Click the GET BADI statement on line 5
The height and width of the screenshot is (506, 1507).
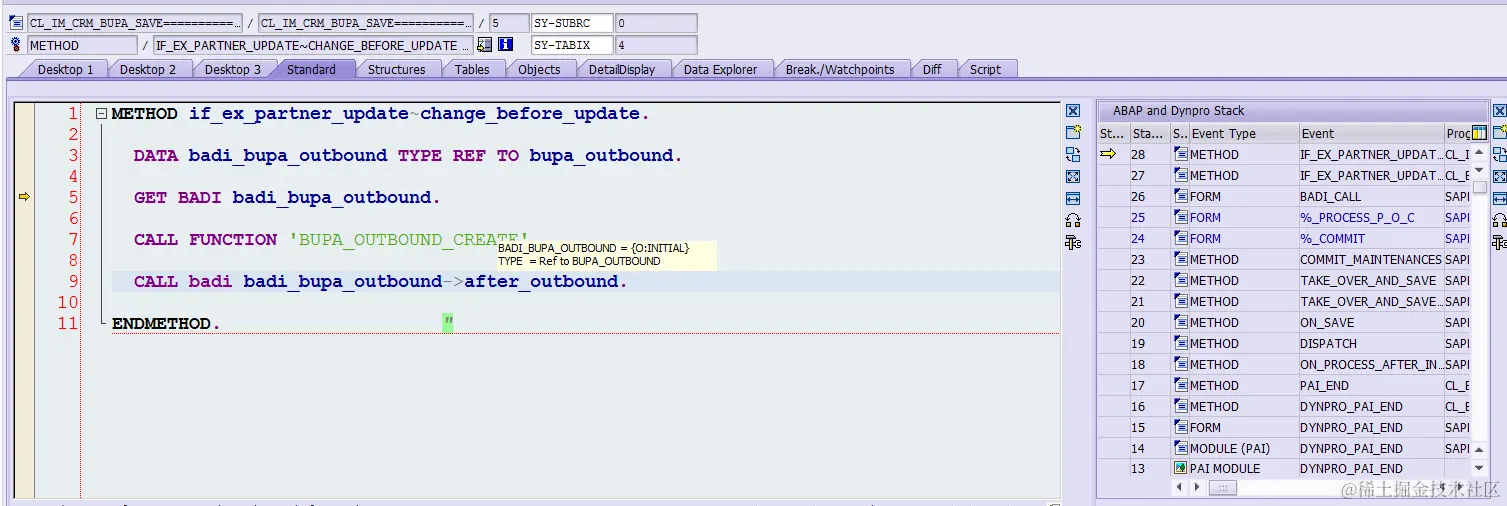click(287, 198)
